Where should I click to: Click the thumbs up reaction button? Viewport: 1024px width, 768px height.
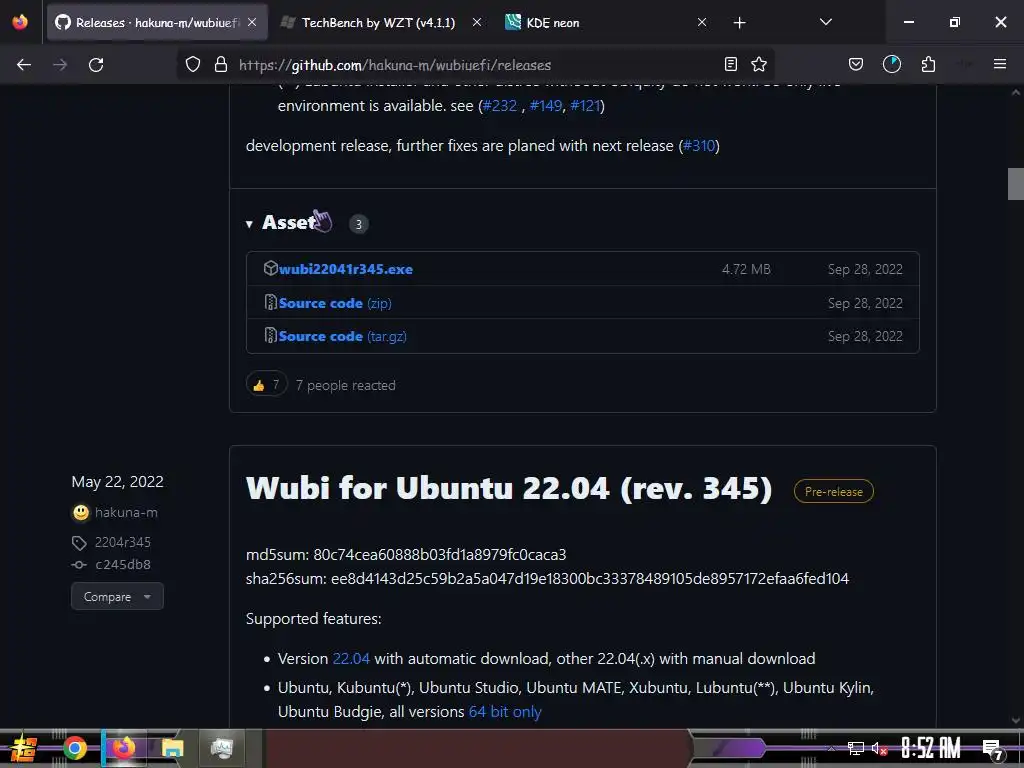point(266,385)
